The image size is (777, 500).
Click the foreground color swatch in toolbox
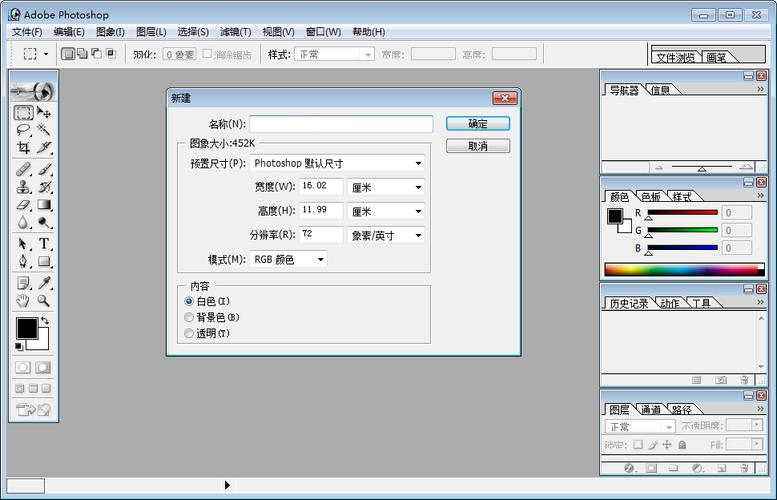tap(27, 328)
